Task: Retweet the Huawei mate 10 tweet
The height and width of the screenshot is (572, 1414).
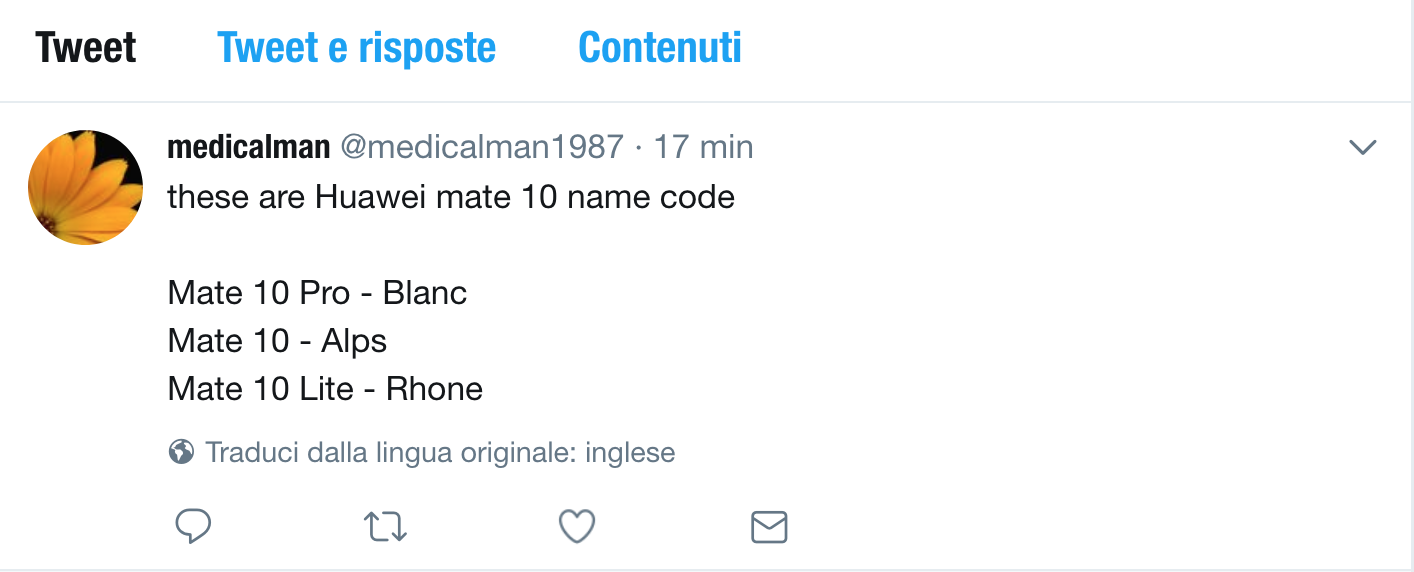Action: click(384, 526)
